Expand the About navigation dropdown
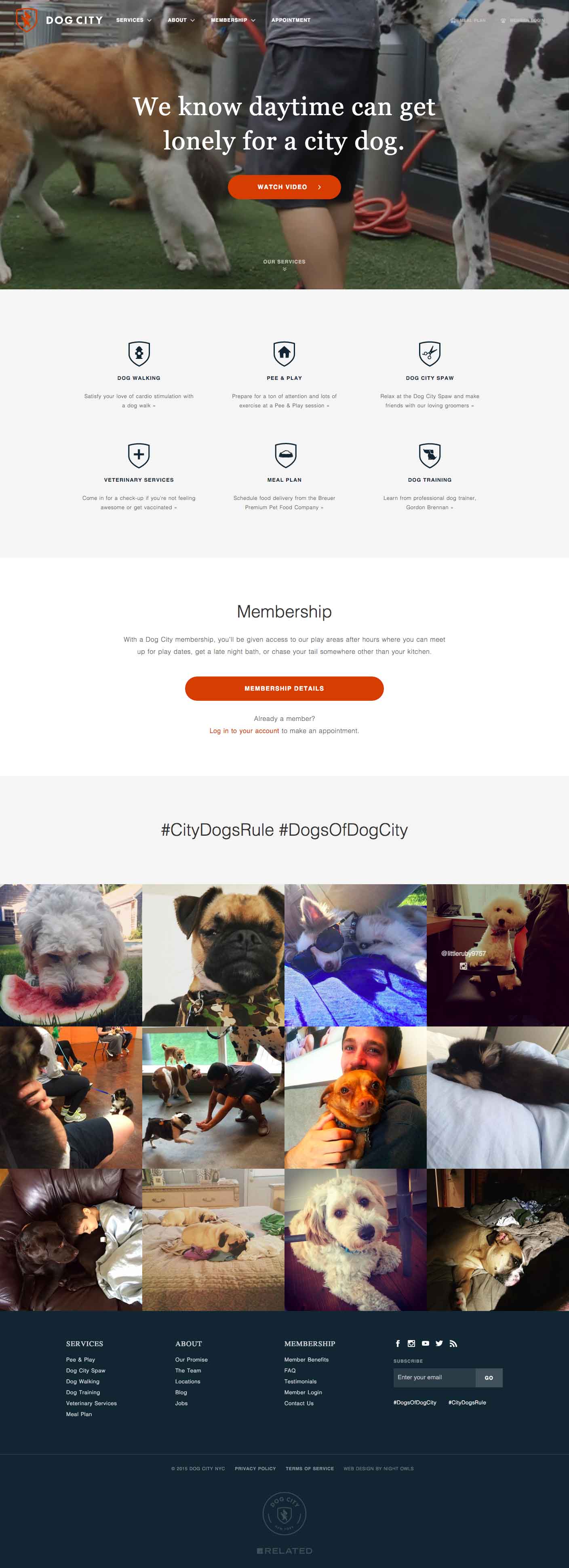Image resolution: width=569 pixels, height=1568 pixels. click(x=181, y=20)
